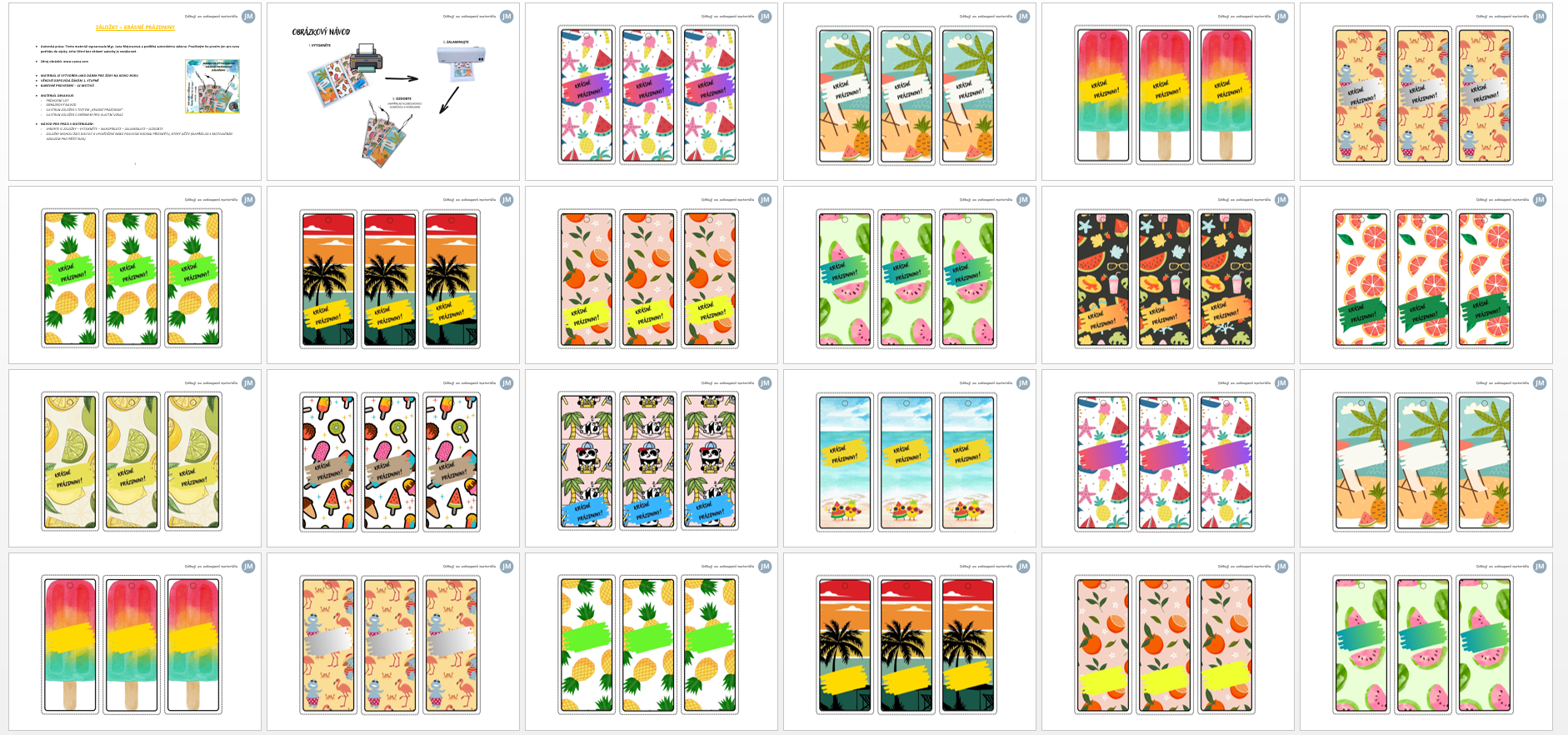Open the sunset palm tree bookmarks page with text
This screenshot has width=1568, height=735.
(393, 275)
